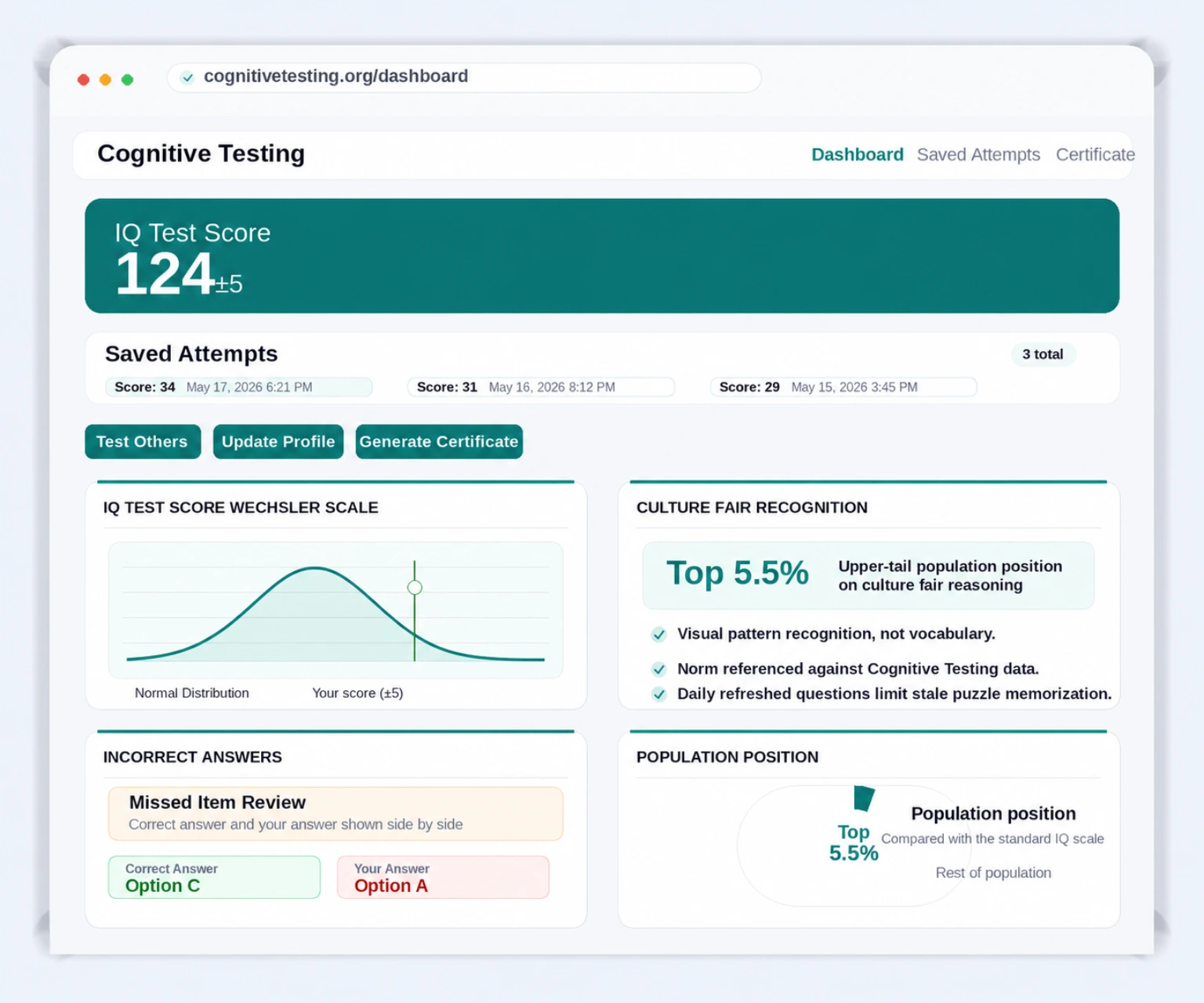Image resolution: width=1204 pixels, height=1003 pixels.
Task: Click the IQ TEST SCORE WECHSLER SCALE heading
Action: tap(241, 508)
